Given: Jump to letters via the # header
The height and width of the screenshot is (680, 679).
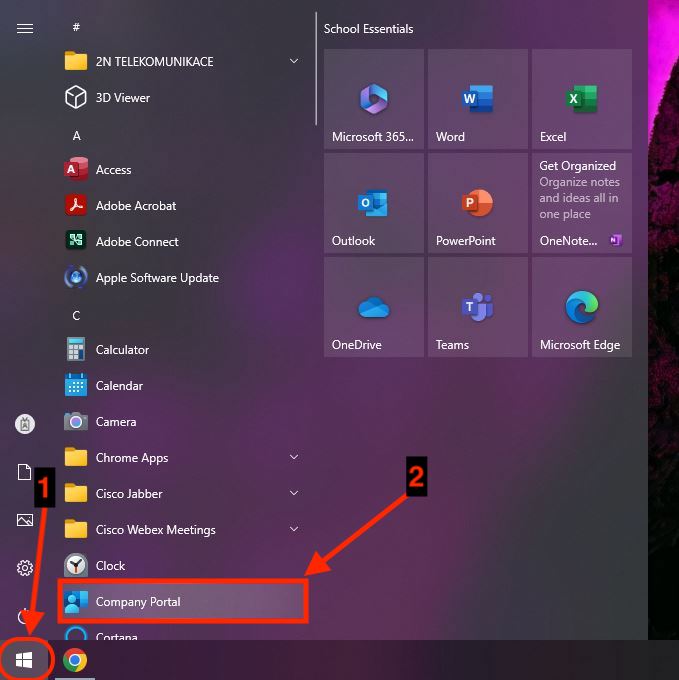Looking at the screenshot, I should point(76,27).
